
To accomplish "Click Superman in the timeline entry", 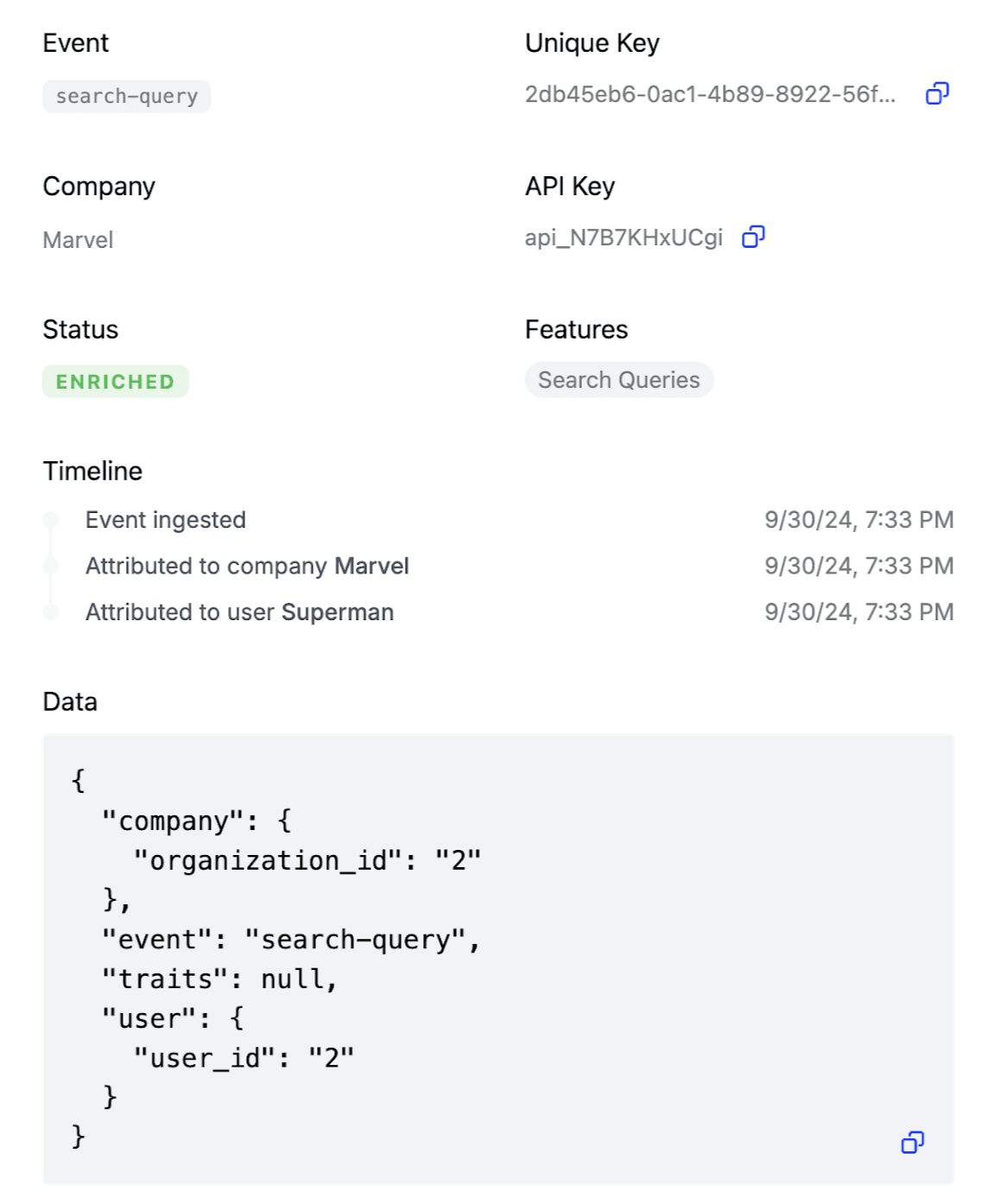I will pos(337,612).
